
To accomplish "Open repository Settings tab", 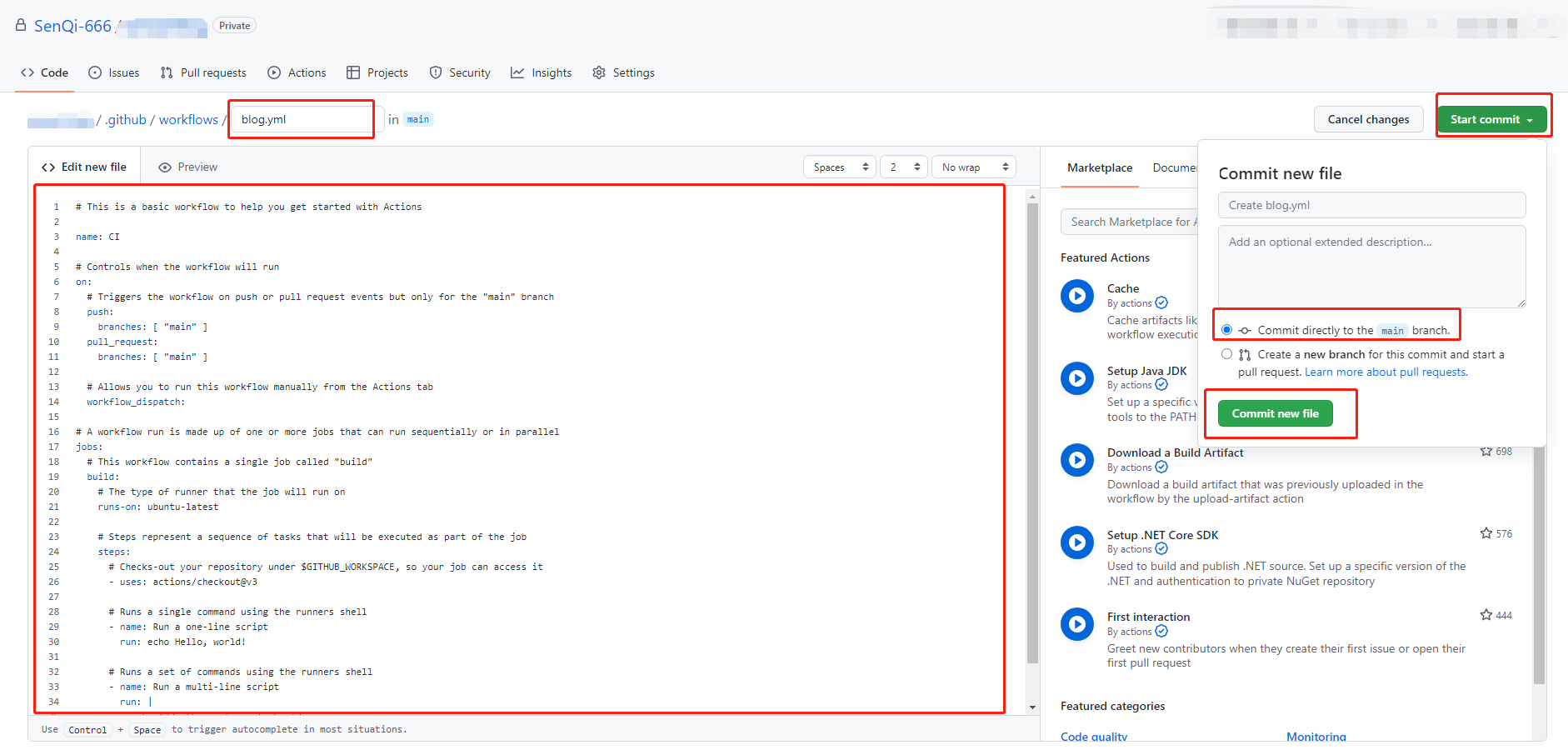I will coord(624,72).
